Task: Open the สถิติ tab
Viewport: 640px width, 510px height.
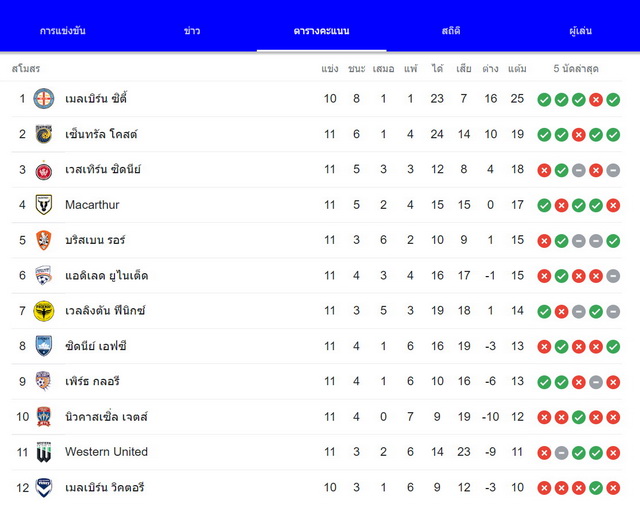Action: 451,31
